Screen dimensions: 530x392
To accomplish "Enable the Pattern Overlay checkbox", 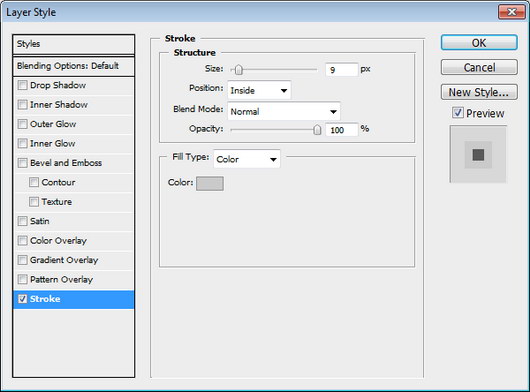I will (22, 279).
